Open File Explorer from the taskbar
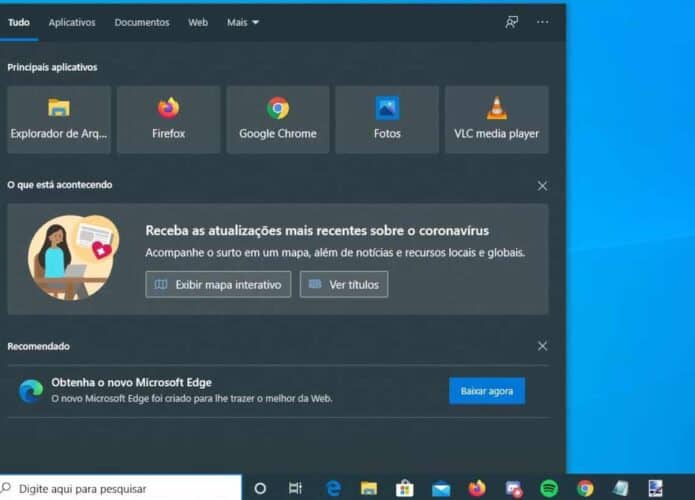Viewport: 695px width, 500px height. [x=369, y=488]
